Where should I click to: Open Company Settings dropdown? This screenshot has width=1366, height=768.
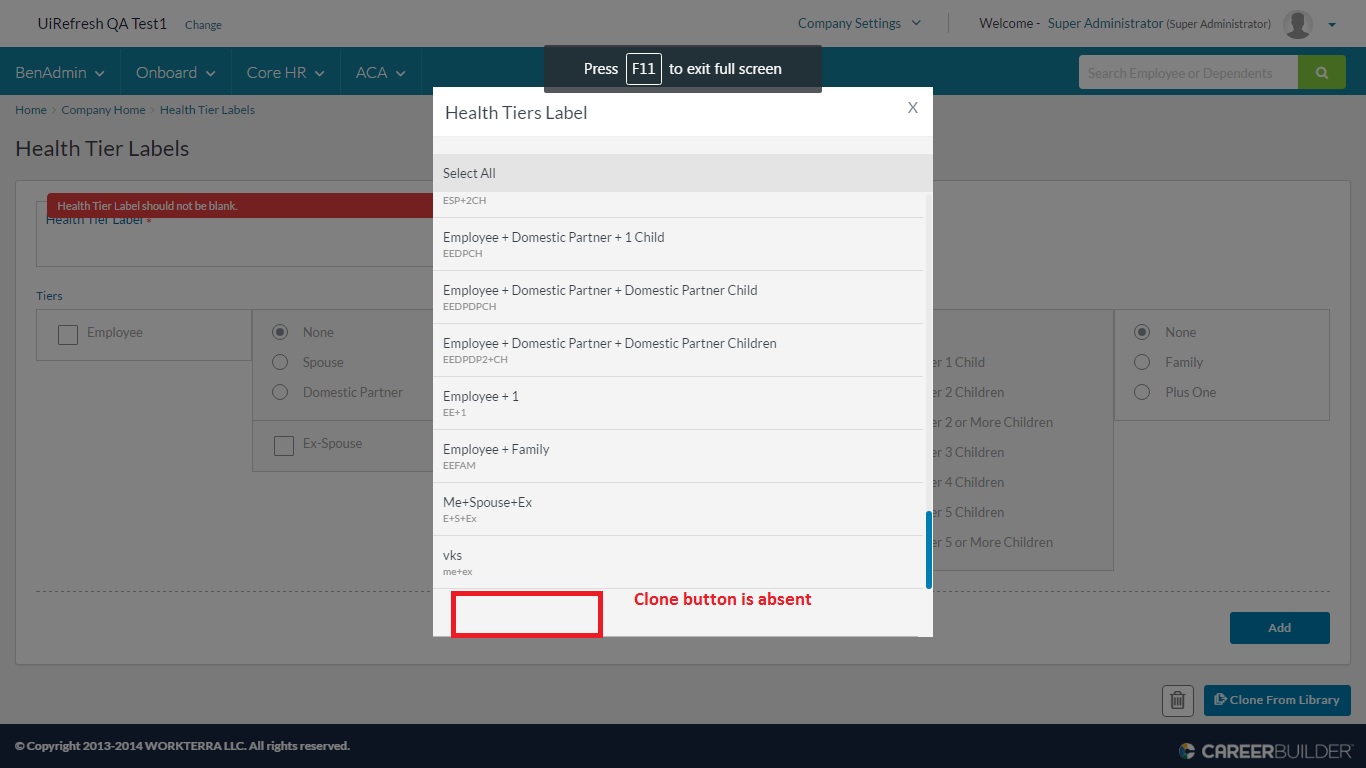tap(860, 23)
